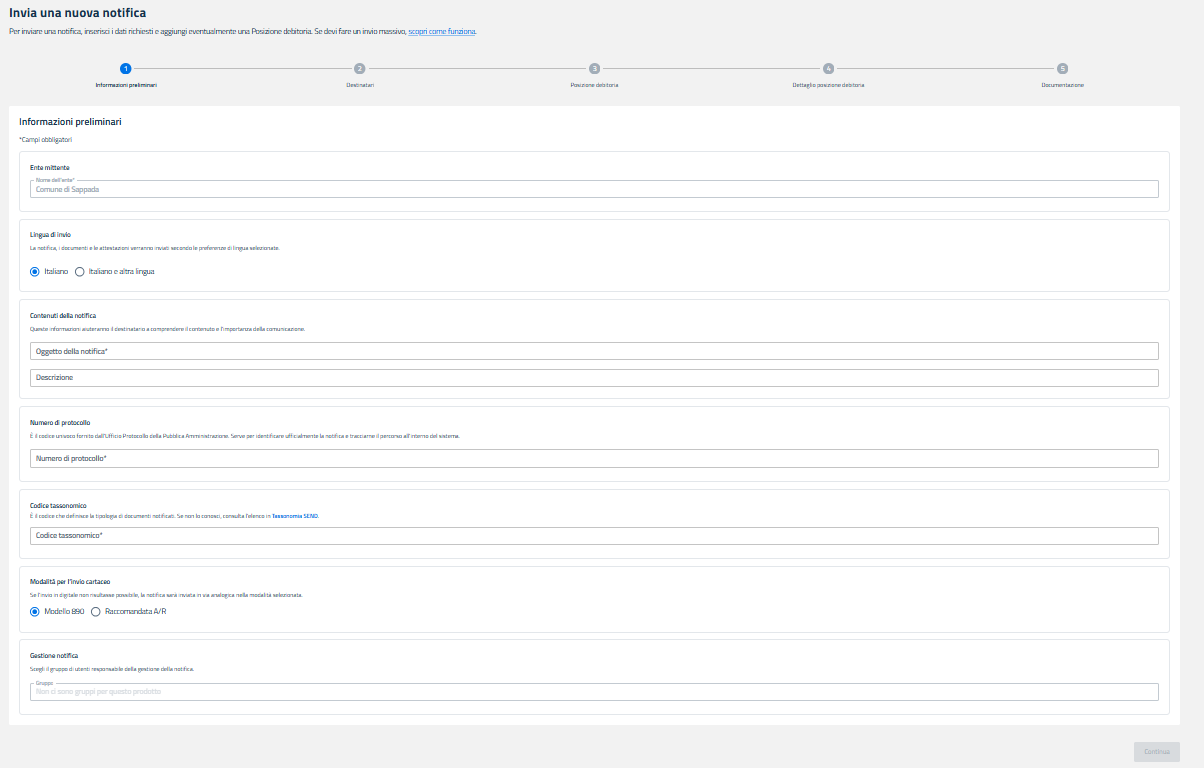
Task: Click the Numero di protocollo input
Action: pyautogui.click(x=594, y=459)
